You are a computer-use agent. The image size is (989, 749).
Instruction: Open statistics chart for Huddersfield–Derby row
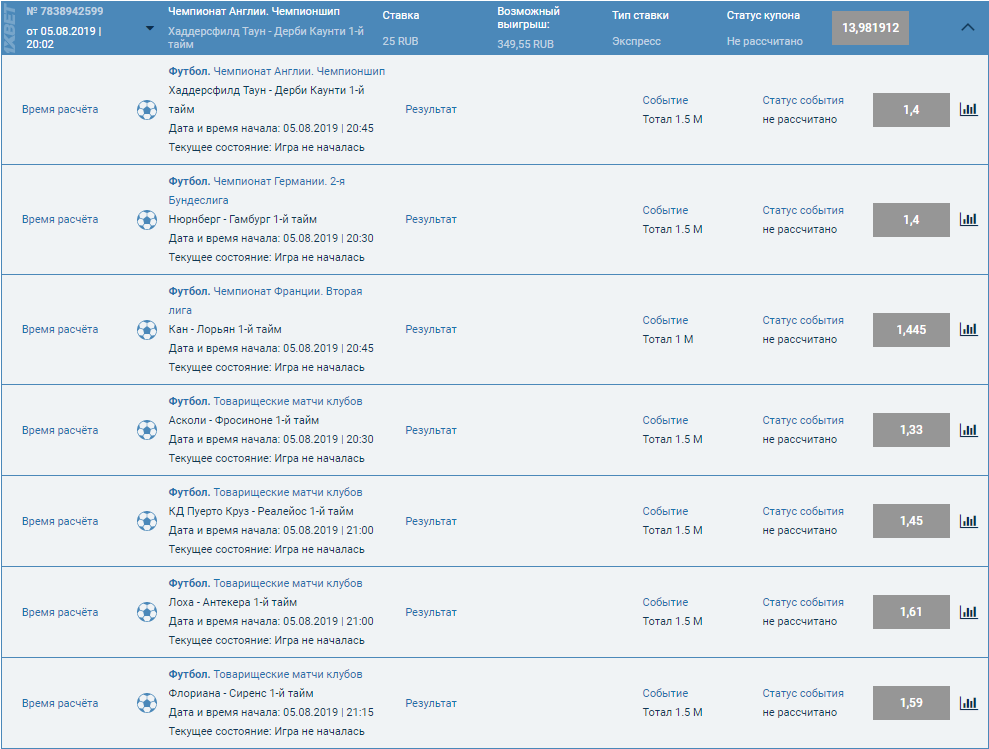click(968, 109)
